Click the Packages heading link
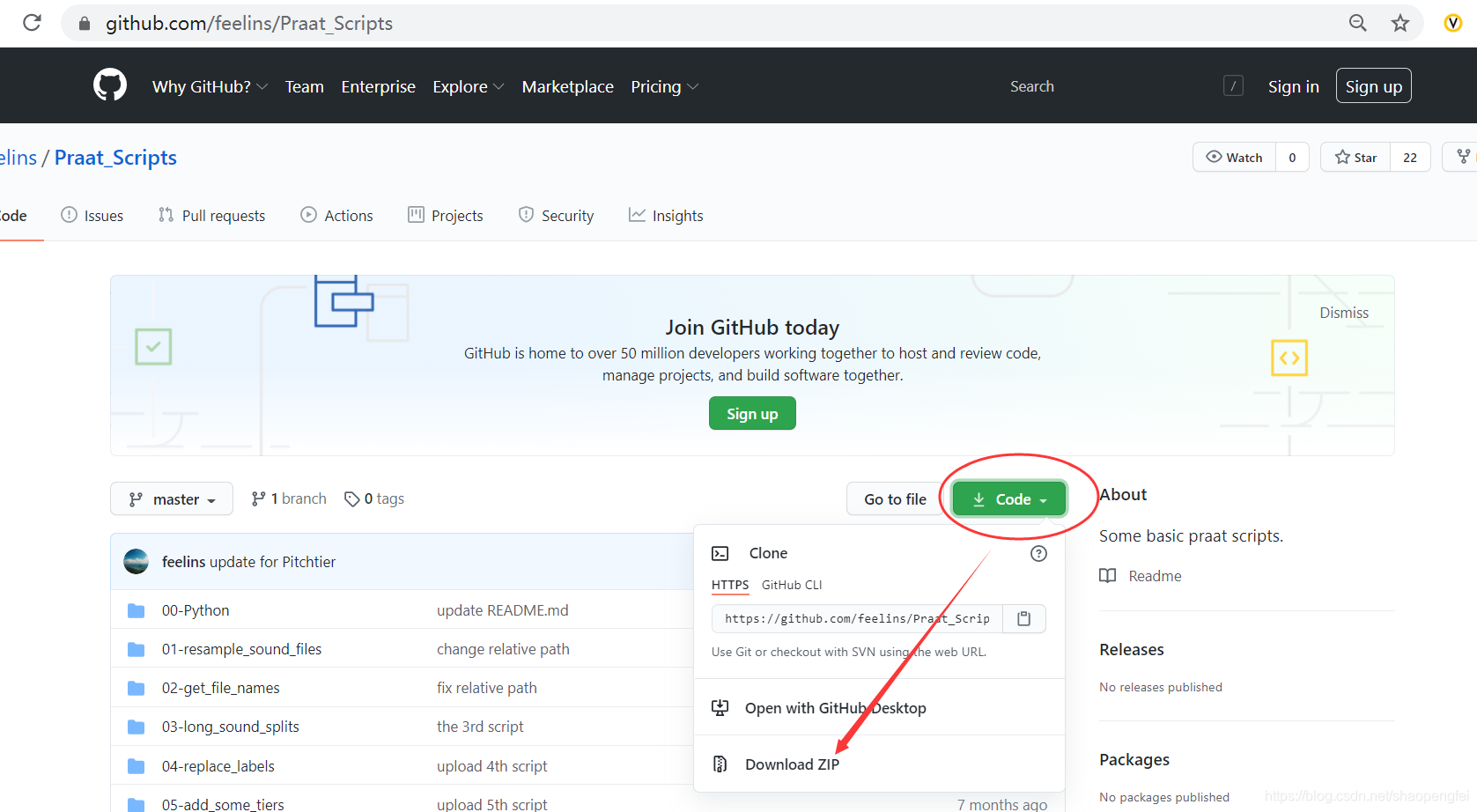 (x=1134, y=759)
